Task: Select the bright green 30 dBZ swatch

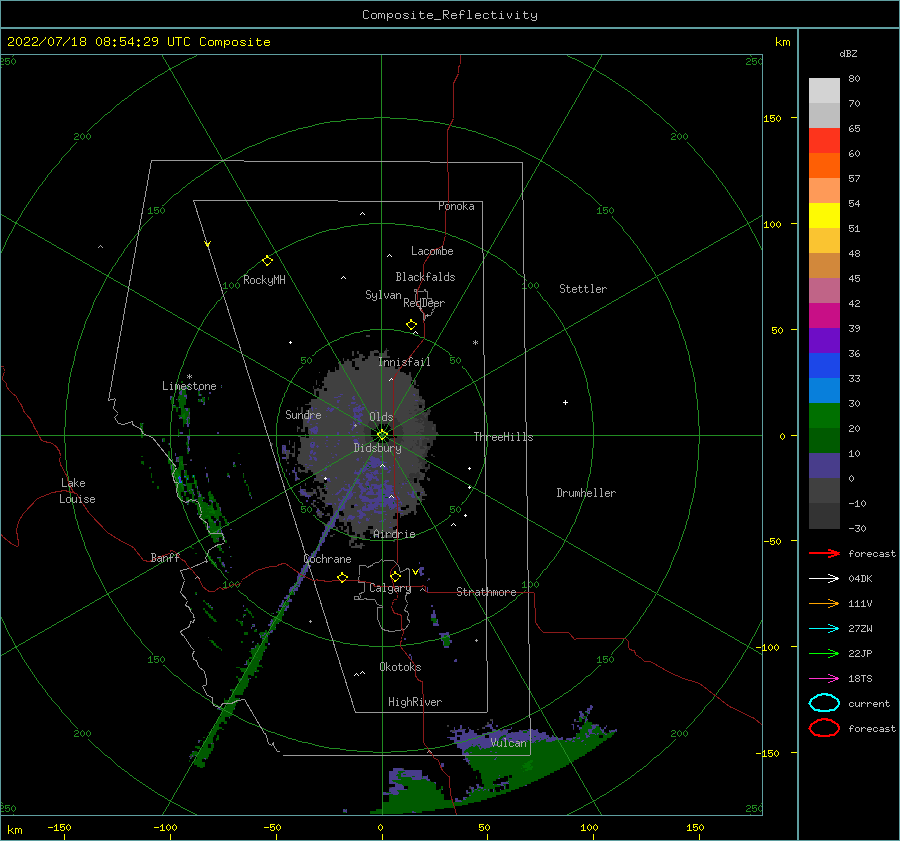Action: click(824, 415)
